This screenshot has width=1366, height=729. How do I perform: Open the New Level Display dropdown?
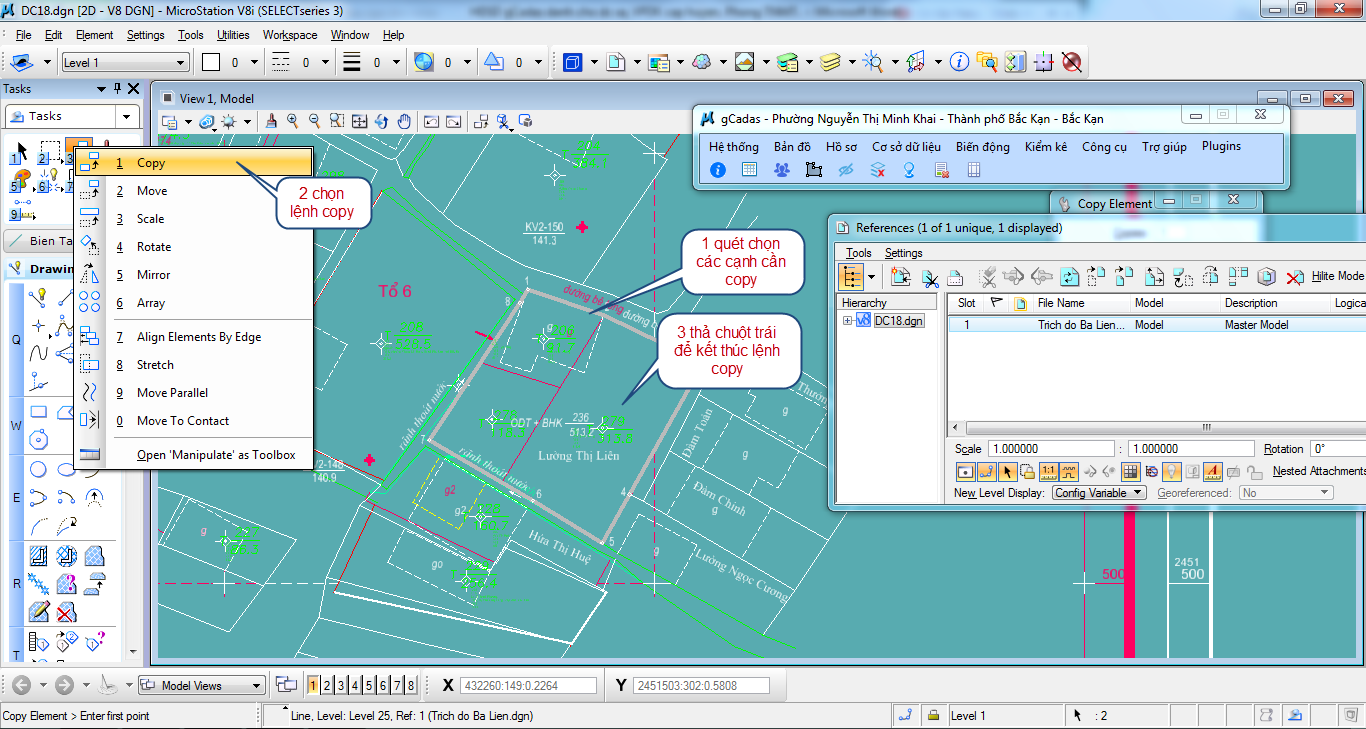1100,493
